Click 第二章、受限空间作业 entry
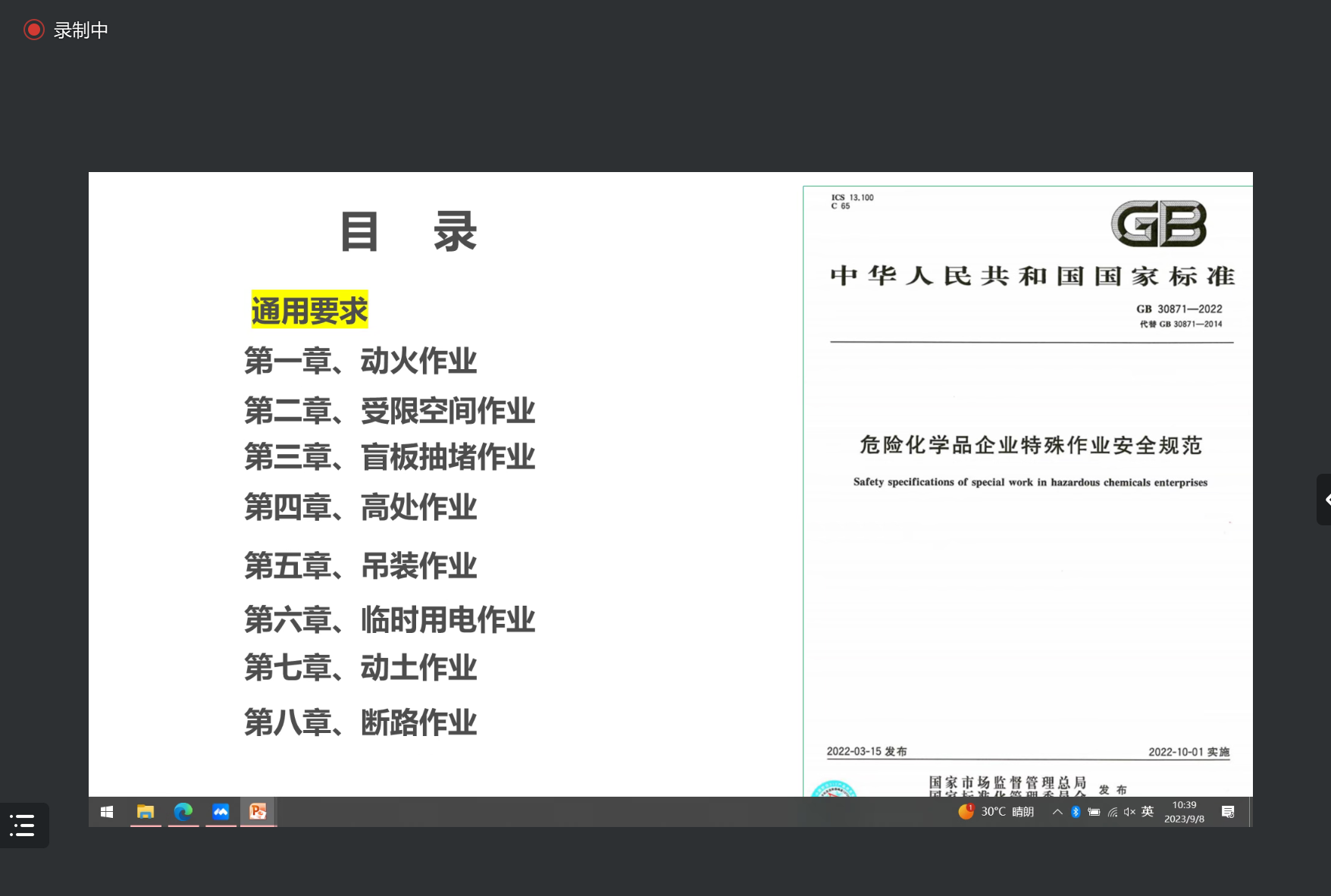Screen dimensions: 1331x896 (390, 411)
